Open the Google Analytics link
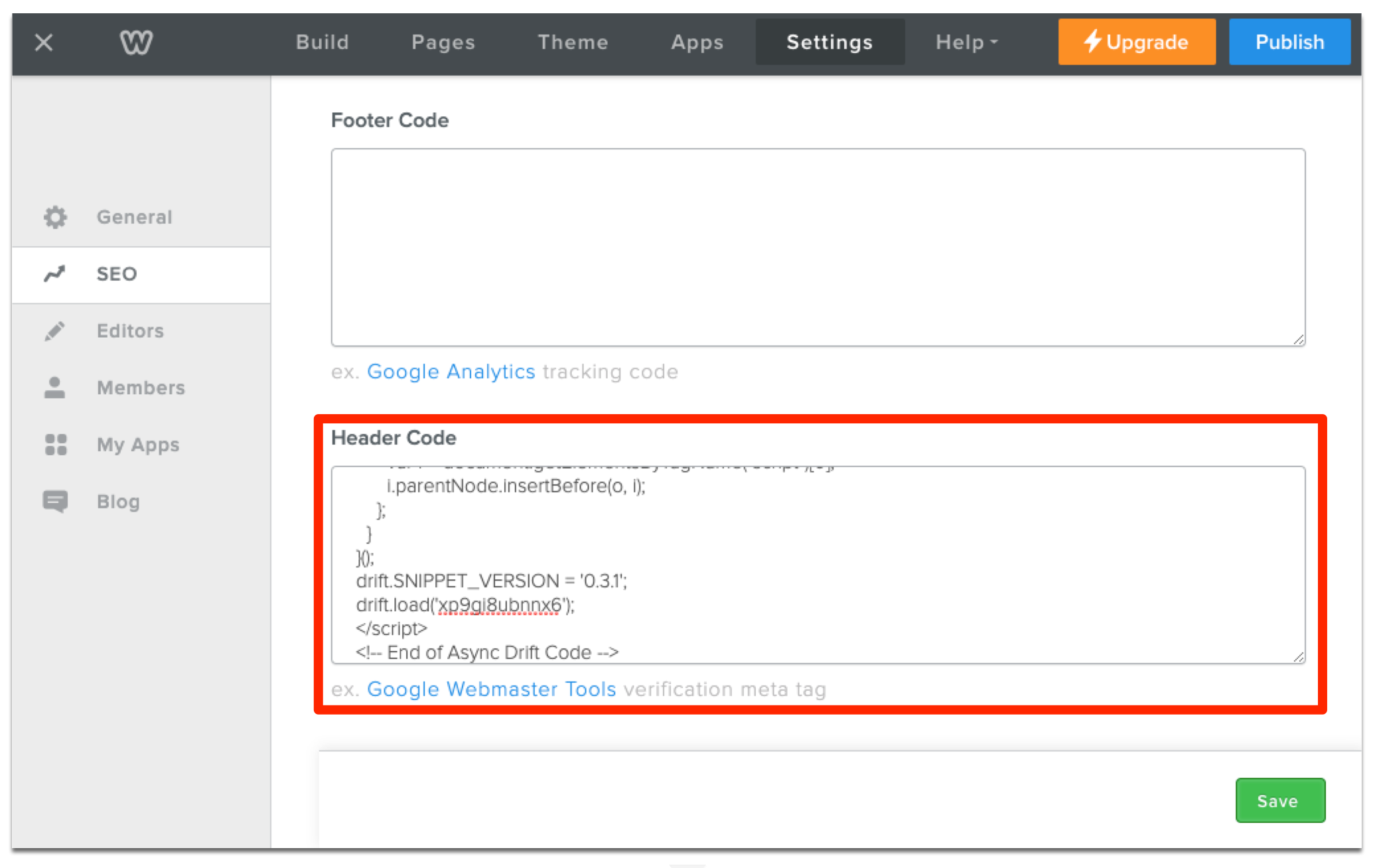Viewport: 1375px width, 868px height. tap(451, 372)
